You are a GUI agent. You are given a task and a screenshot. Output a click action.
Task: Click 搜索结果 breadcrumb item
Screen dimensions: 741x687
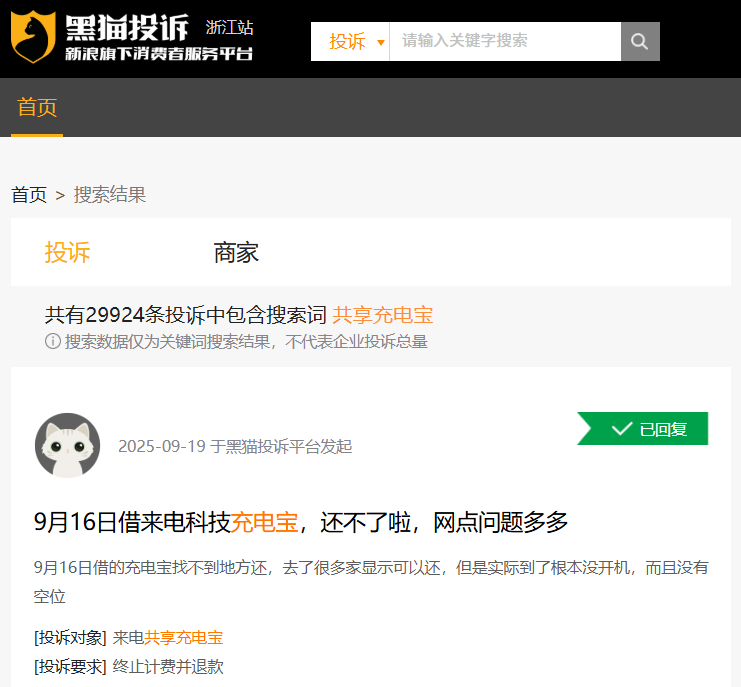point(110,195)
